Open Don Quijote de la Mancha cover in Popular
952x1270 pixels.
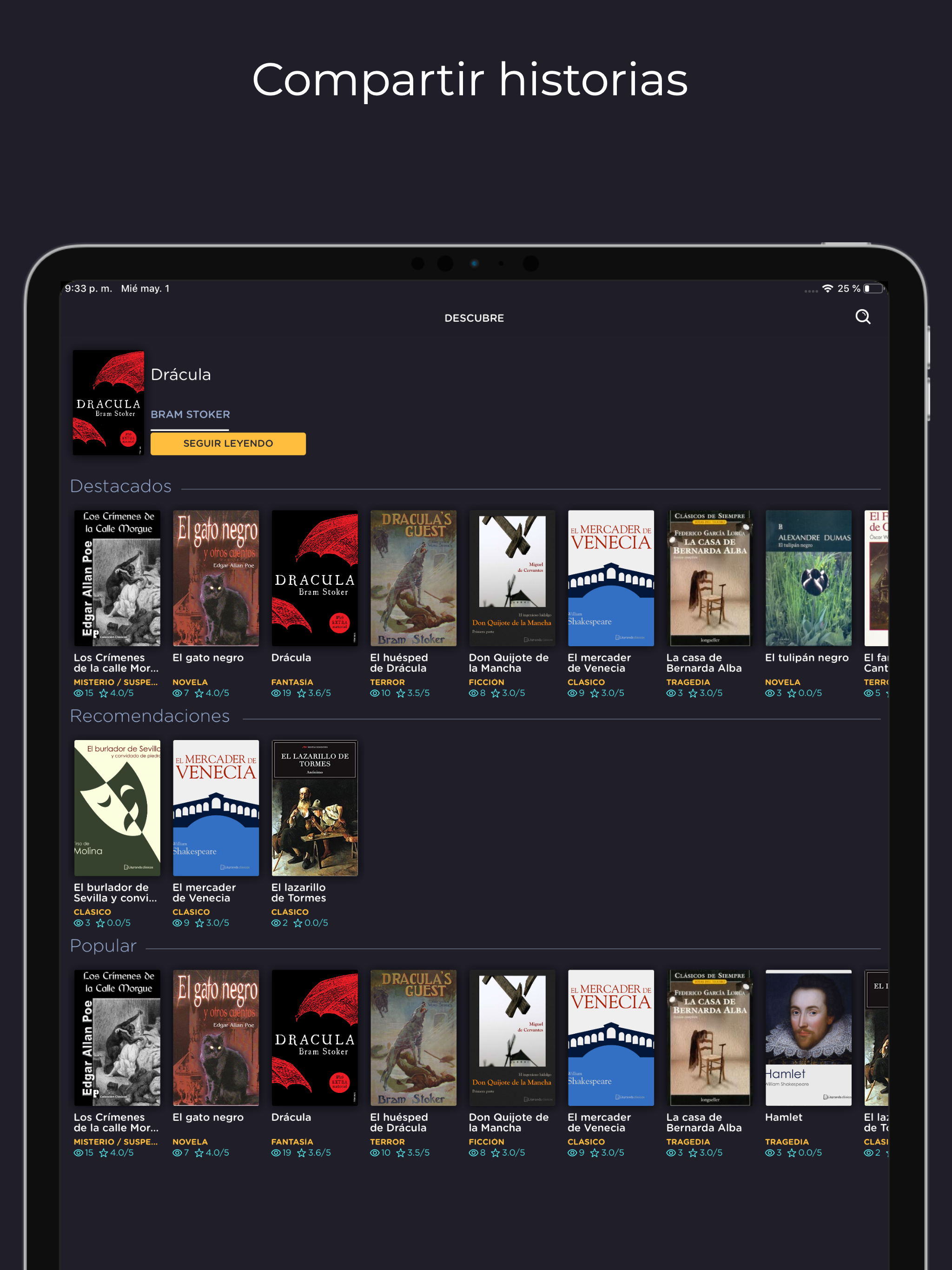coord(512,1038)
